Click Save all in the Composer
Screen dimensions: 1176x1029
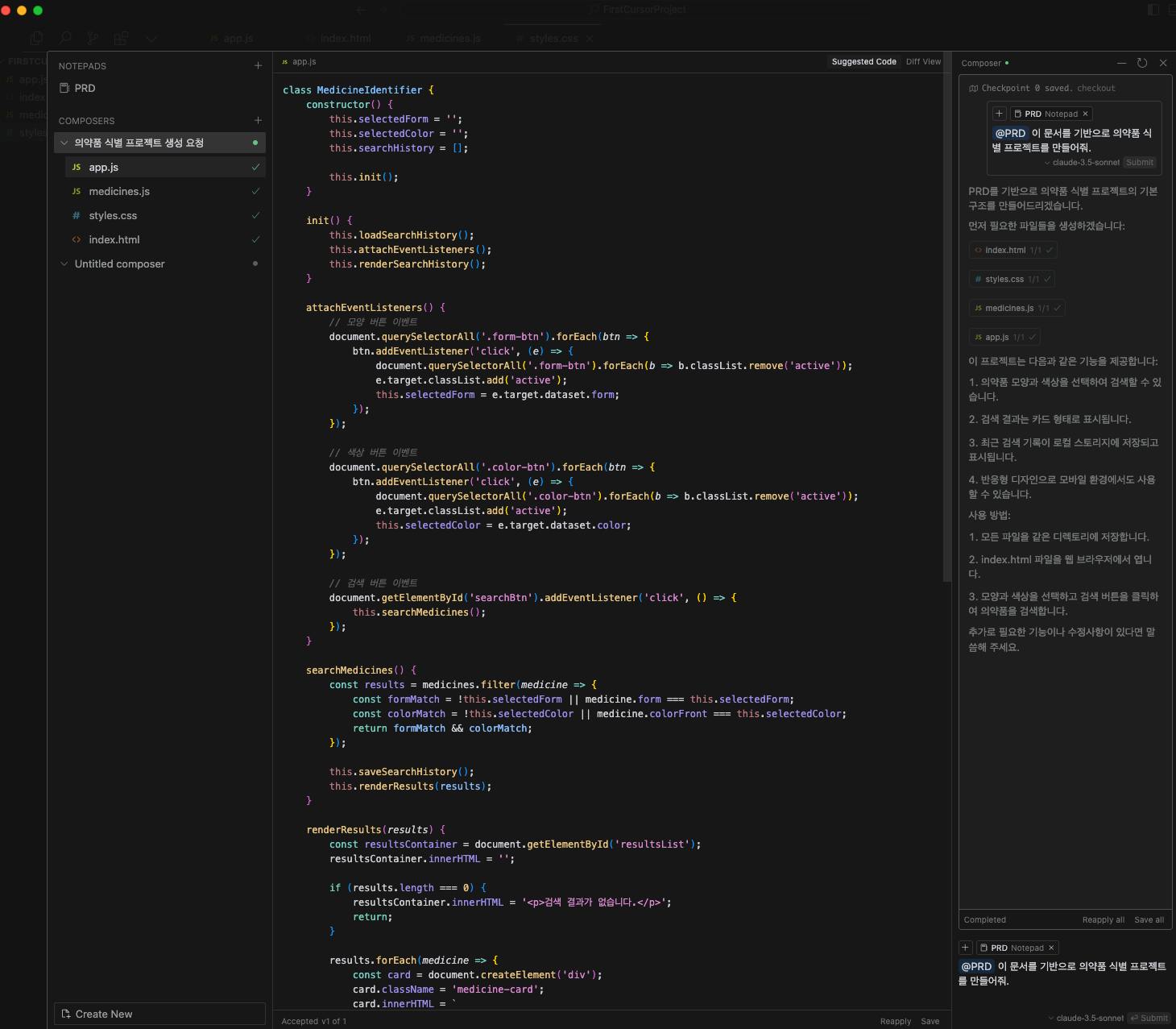click(1149, 919)
